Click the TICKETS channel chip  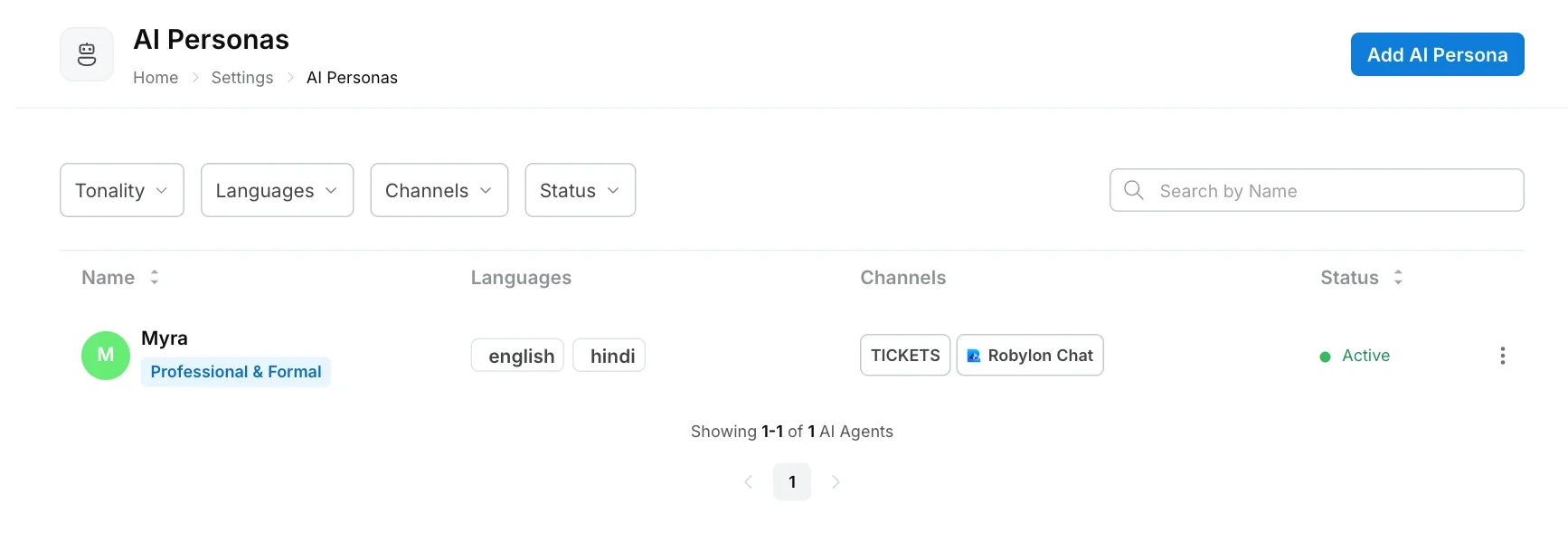pos(905,356)
